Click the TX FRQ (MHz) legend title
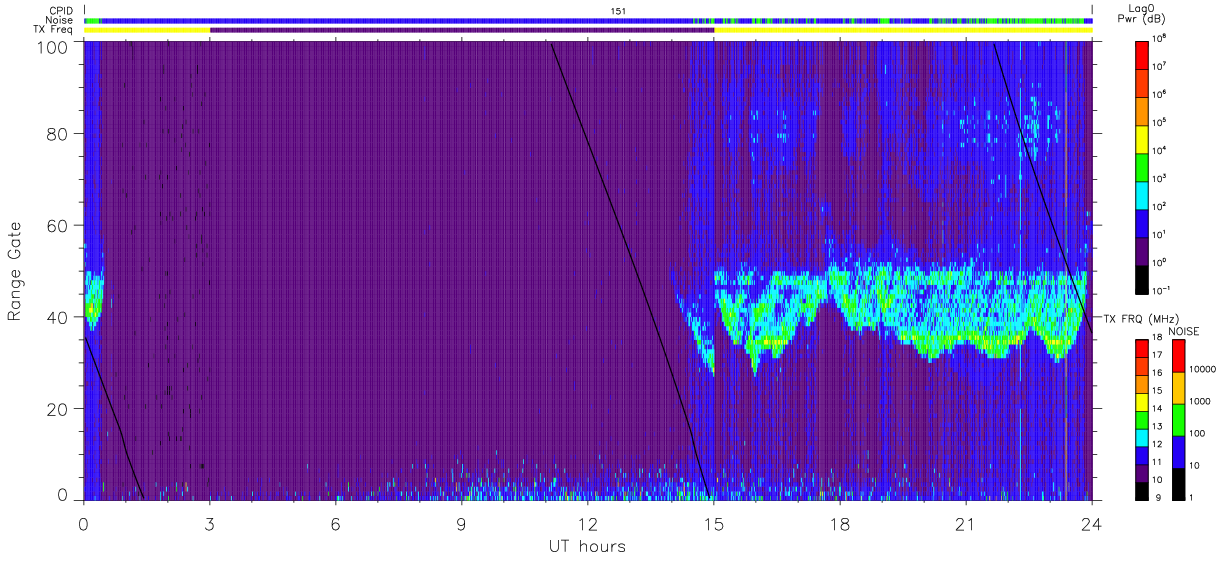 point(1141,318)
